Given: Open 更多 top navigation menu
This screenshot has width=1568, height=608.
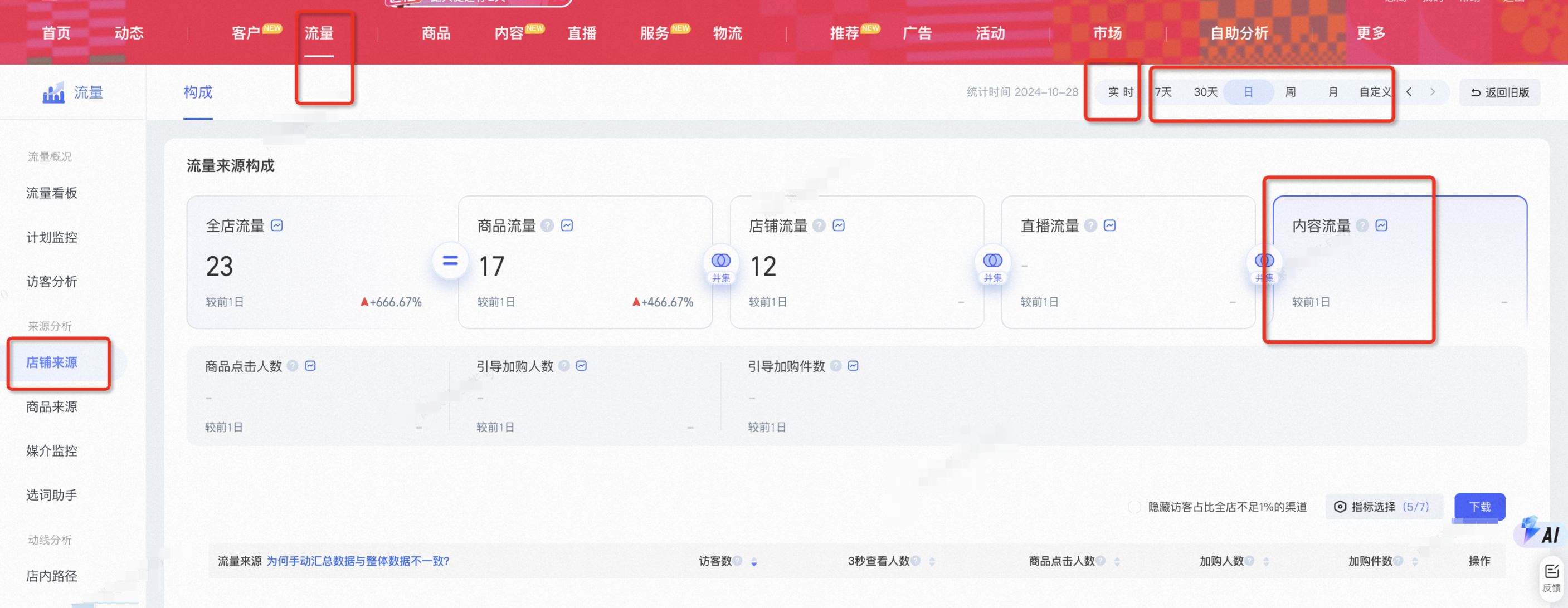Looking at the screenshot, I should (1371, 33).
